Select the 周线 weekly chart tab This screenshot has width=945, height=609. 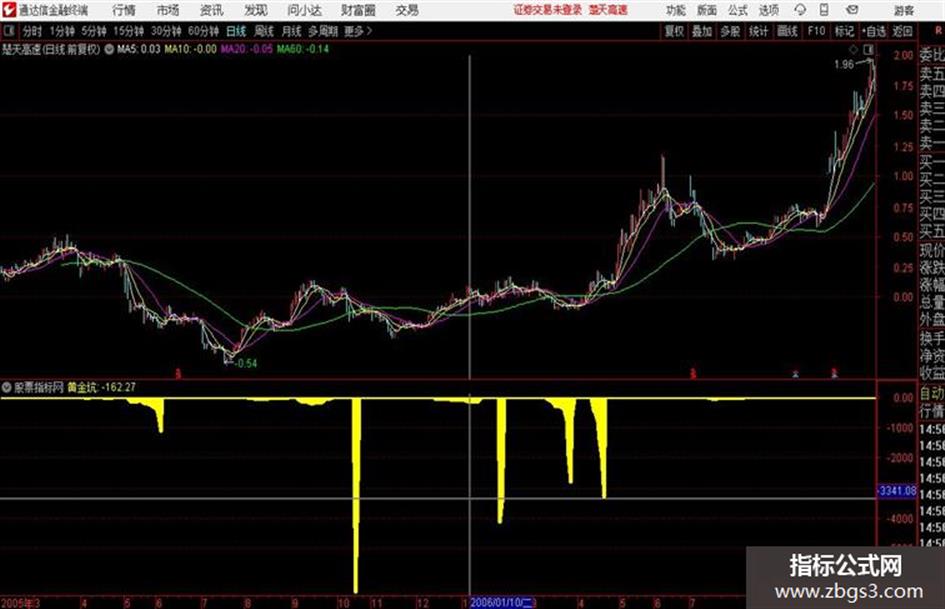264,31
